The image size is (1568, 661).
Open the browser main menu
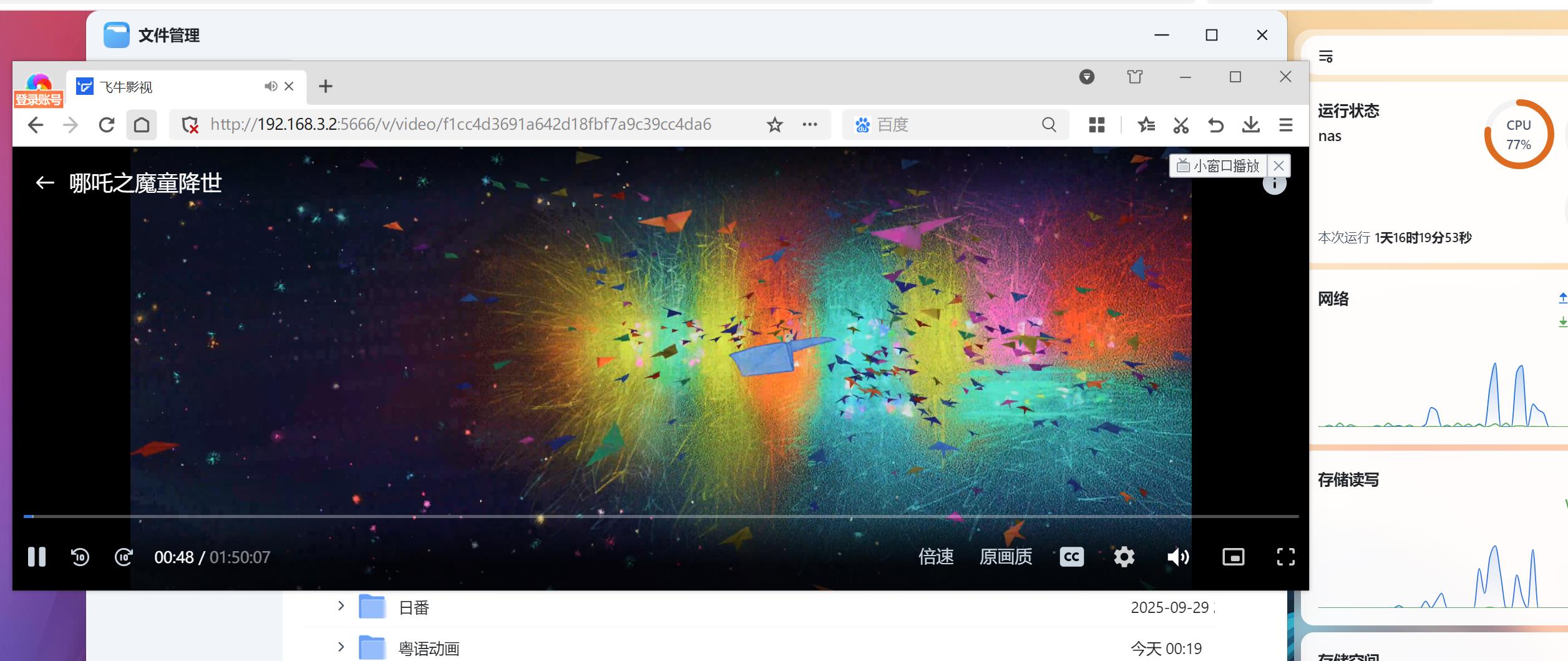1285,125
